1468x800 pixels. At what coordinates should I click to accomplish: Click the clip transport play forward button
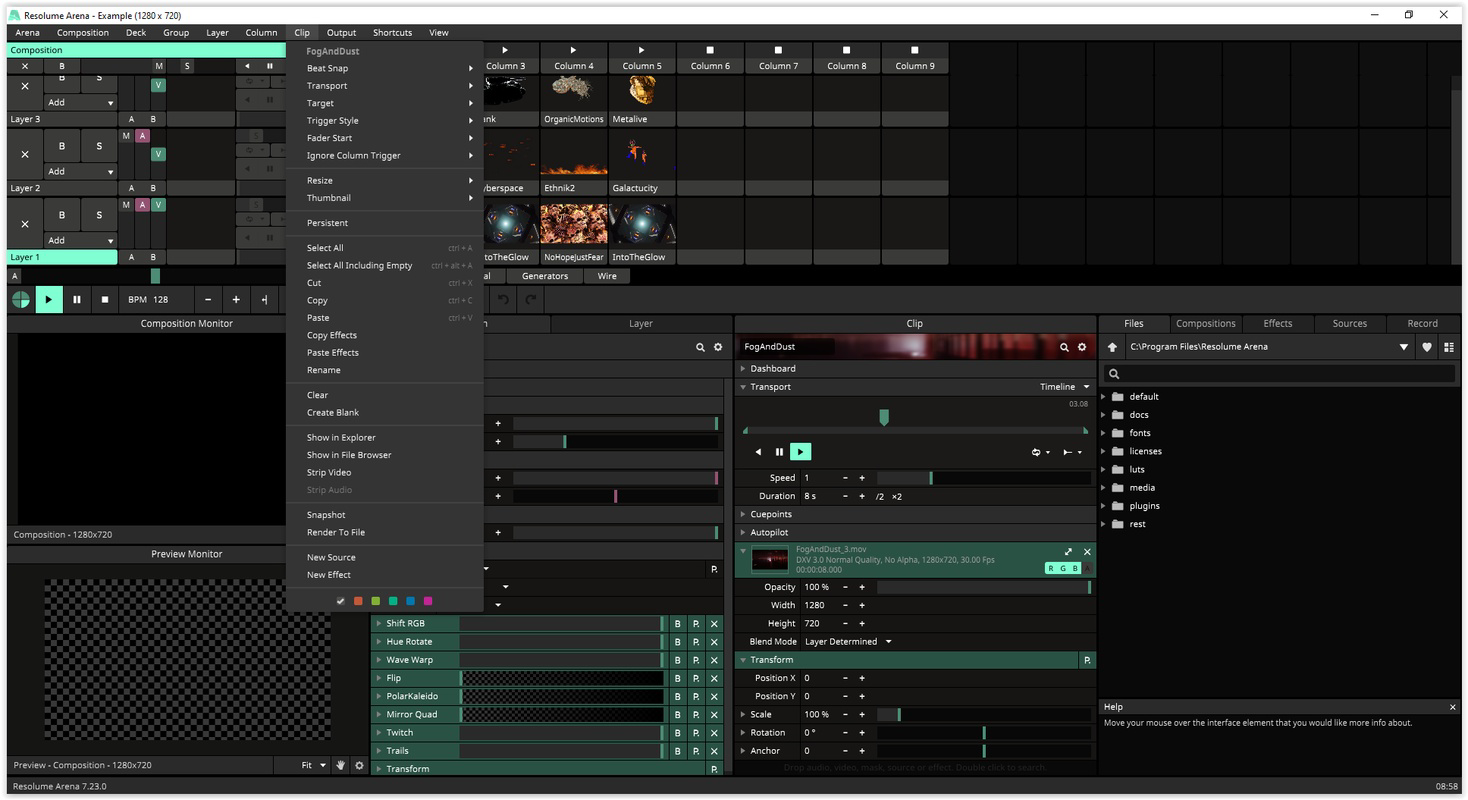tap(800, 452)
